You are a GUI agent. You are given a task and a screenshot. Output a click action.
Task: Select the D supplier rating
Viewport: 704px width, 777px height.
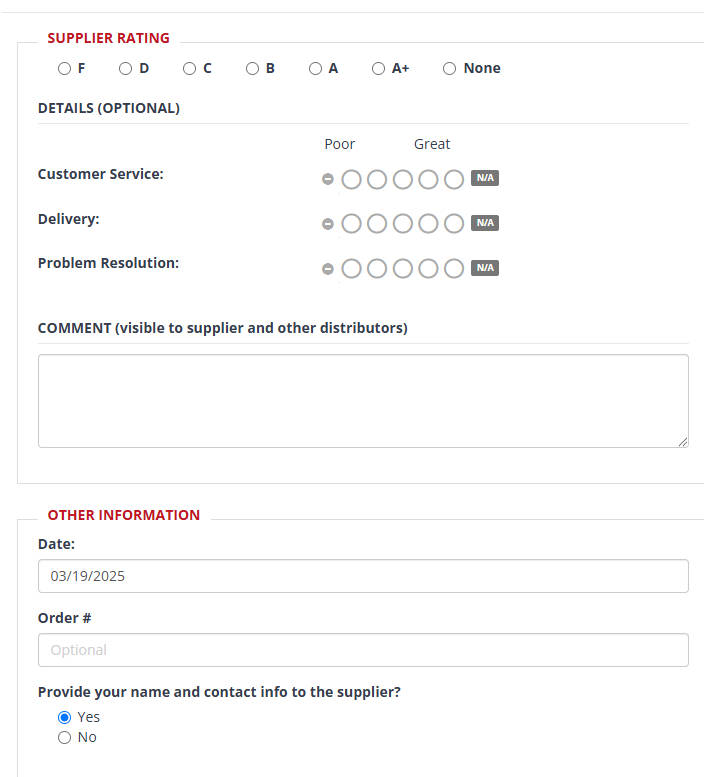click(125, 69)
